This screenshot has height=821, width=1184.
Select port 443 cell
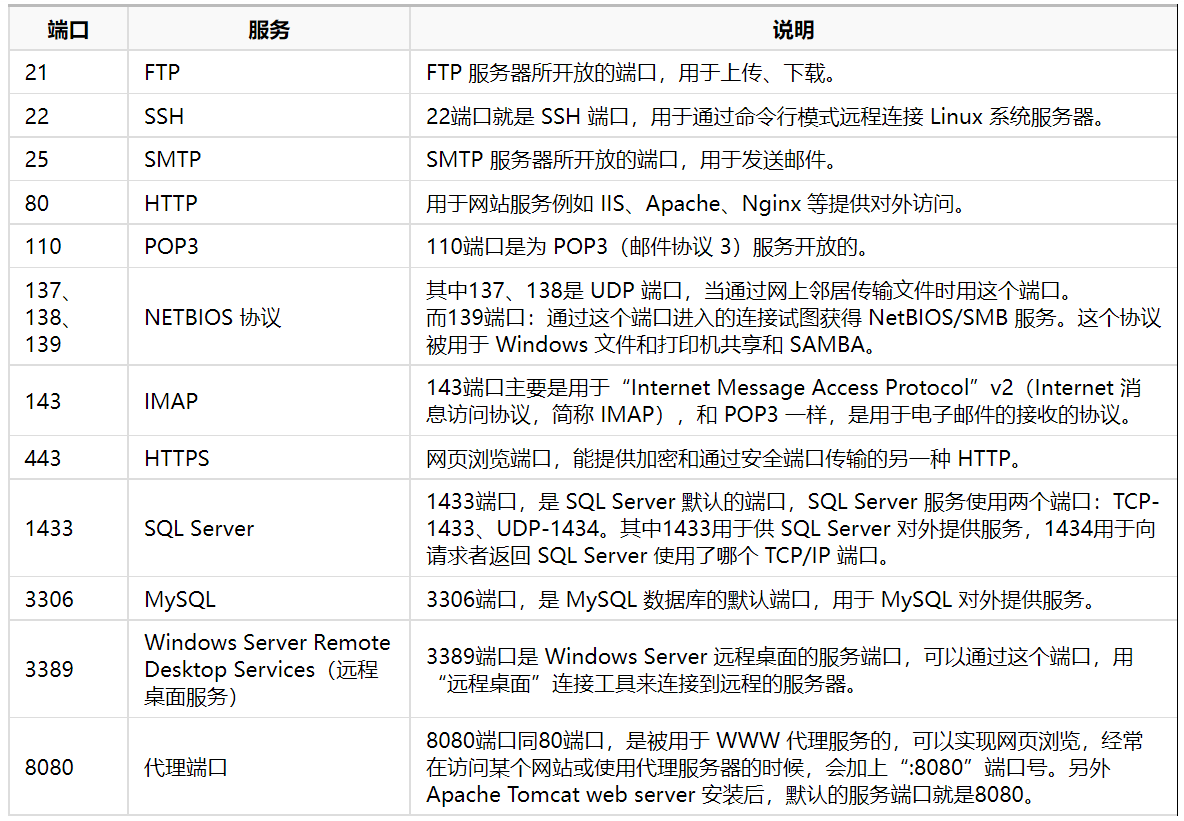pyautogui.click(x=43, y=458)
